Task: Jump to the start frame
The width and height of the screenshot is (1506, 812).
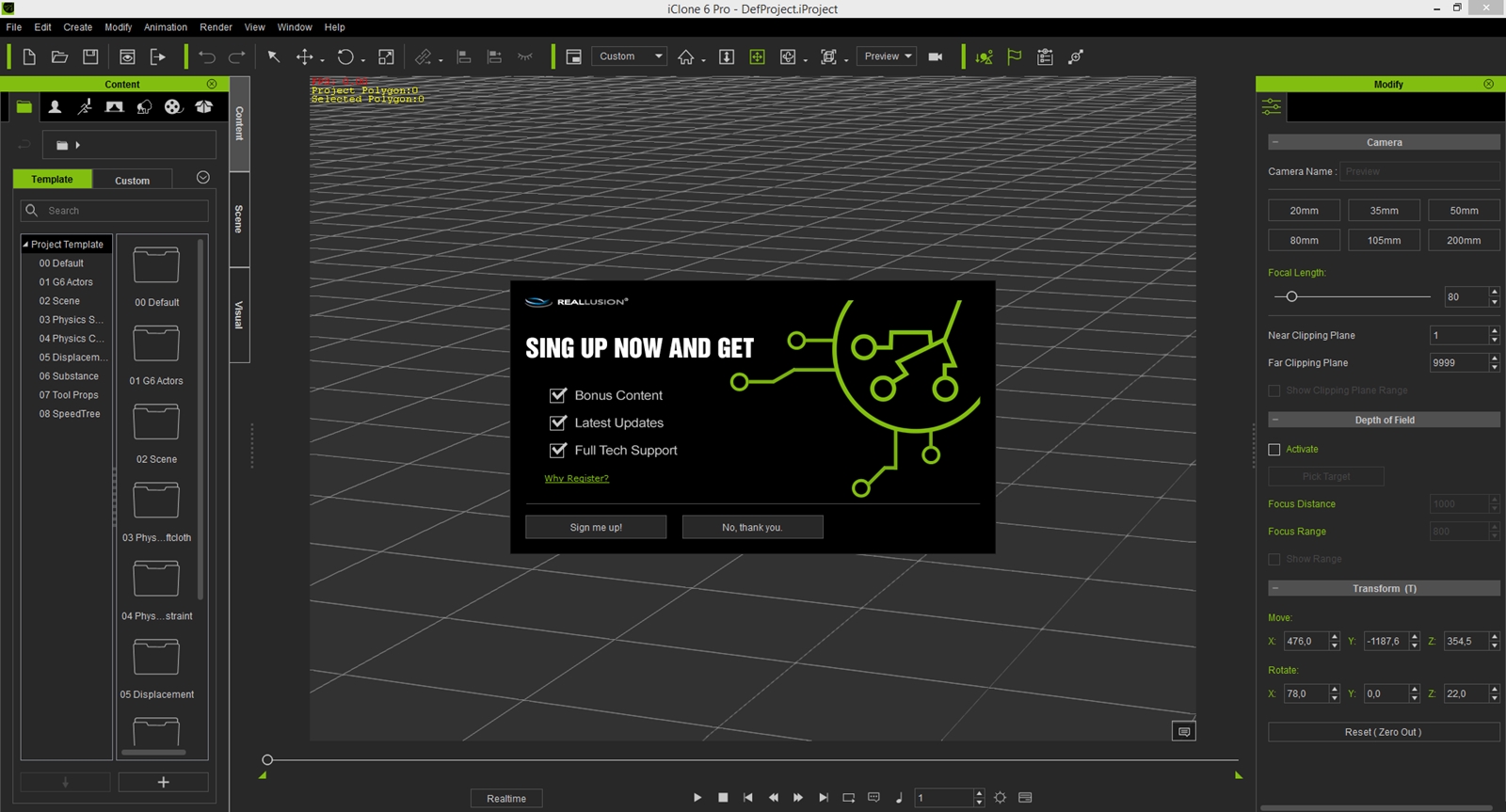Action: [x=748, y=797]
